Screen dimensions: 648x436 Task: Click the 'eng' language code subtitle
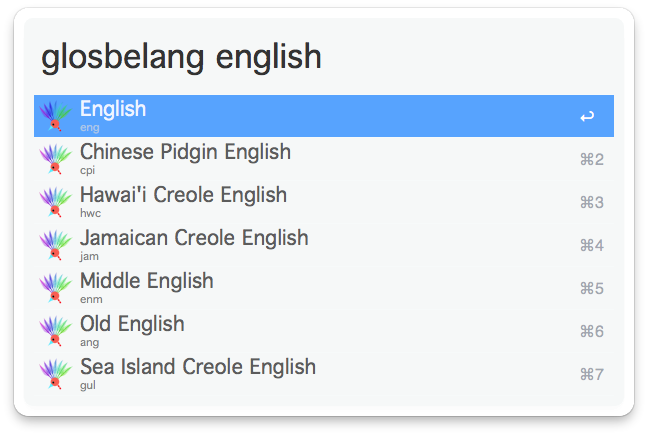(90, 128)
